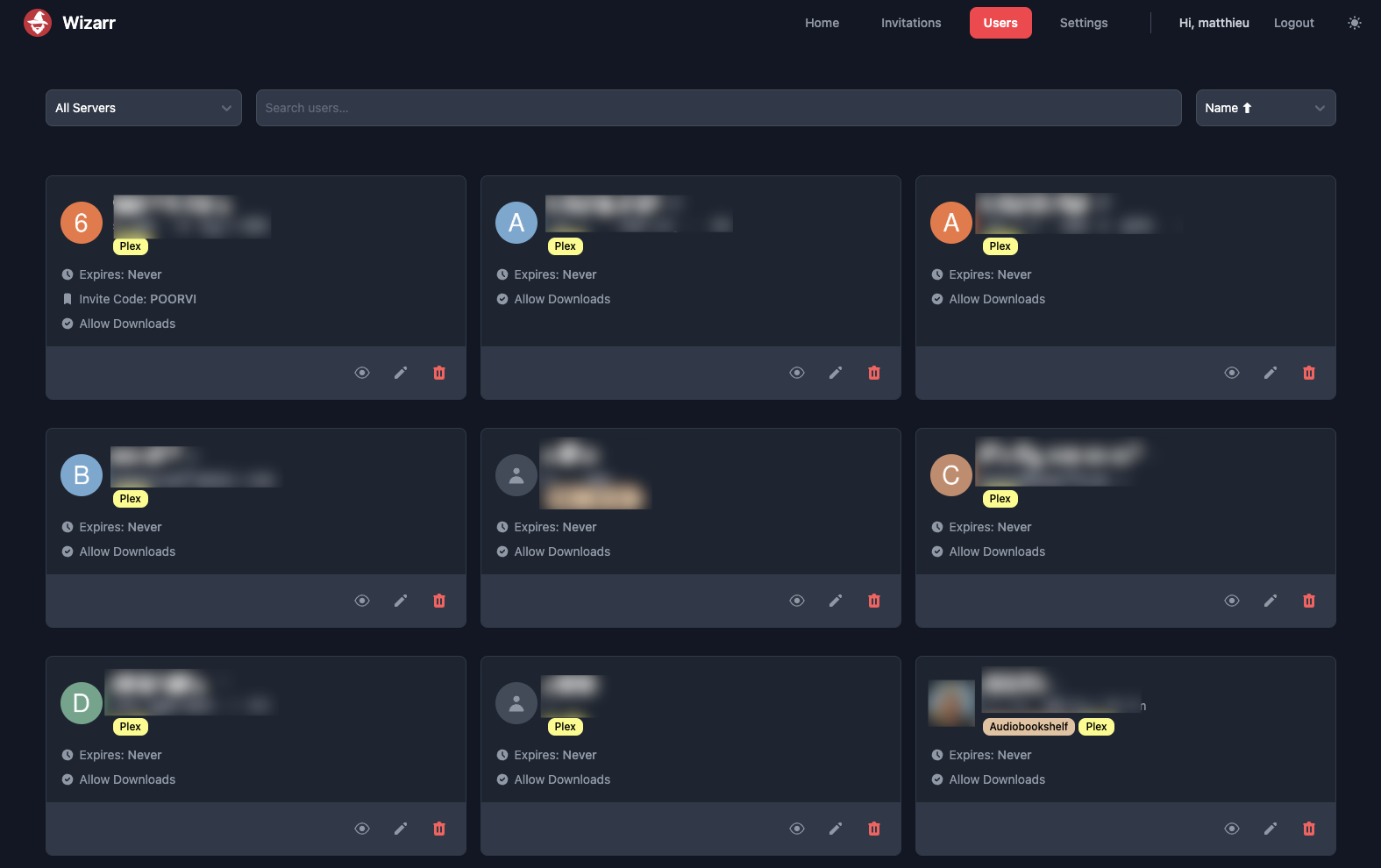This screenshot has height=868, width=1381.
Task: View details of the orange '6' avatar user
Action: click(362, 373)
